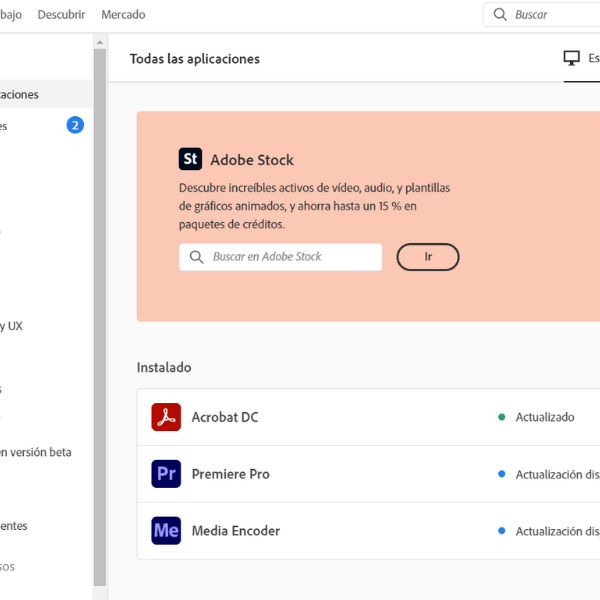
Task: Click the Acrobat DC app icon
Action: (x=166, y=417)
